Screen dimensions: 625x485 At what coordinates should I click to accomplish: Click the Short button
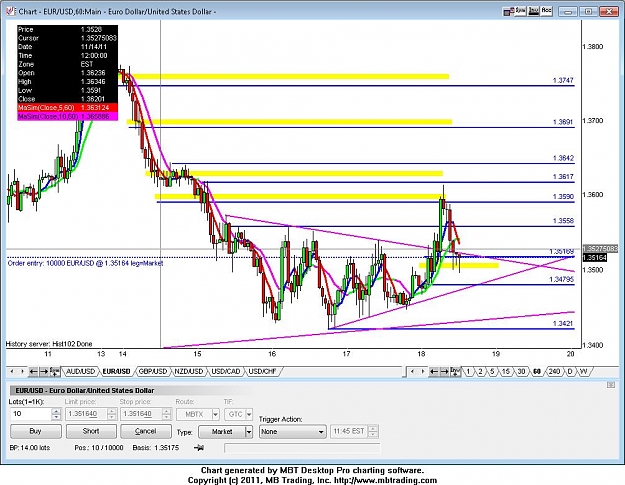(x=91, y=431)
